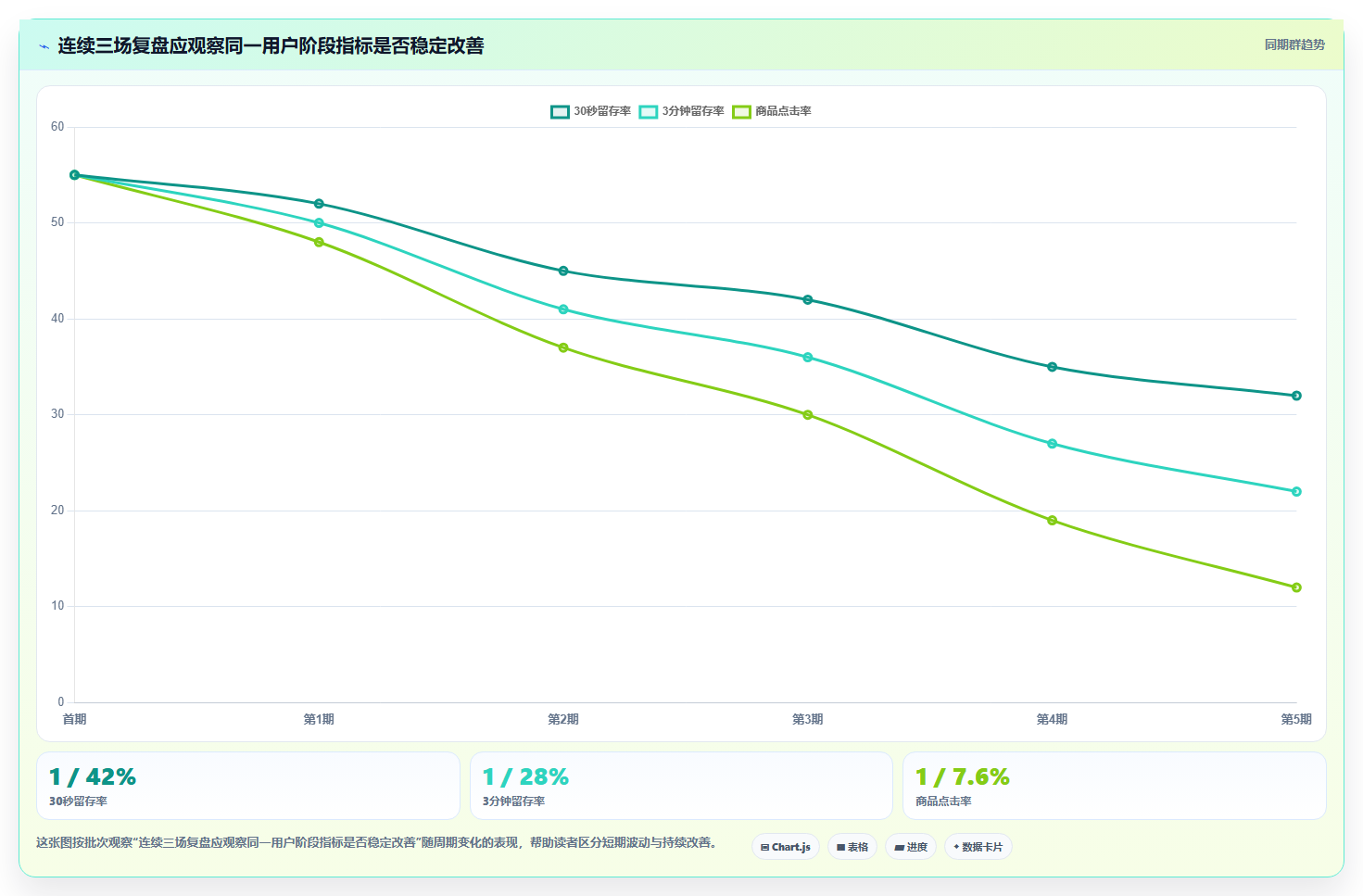The image size is (1363, 896).
Task: Click 30秒留存率 data point at 第2期
Action: pos(563,271)
